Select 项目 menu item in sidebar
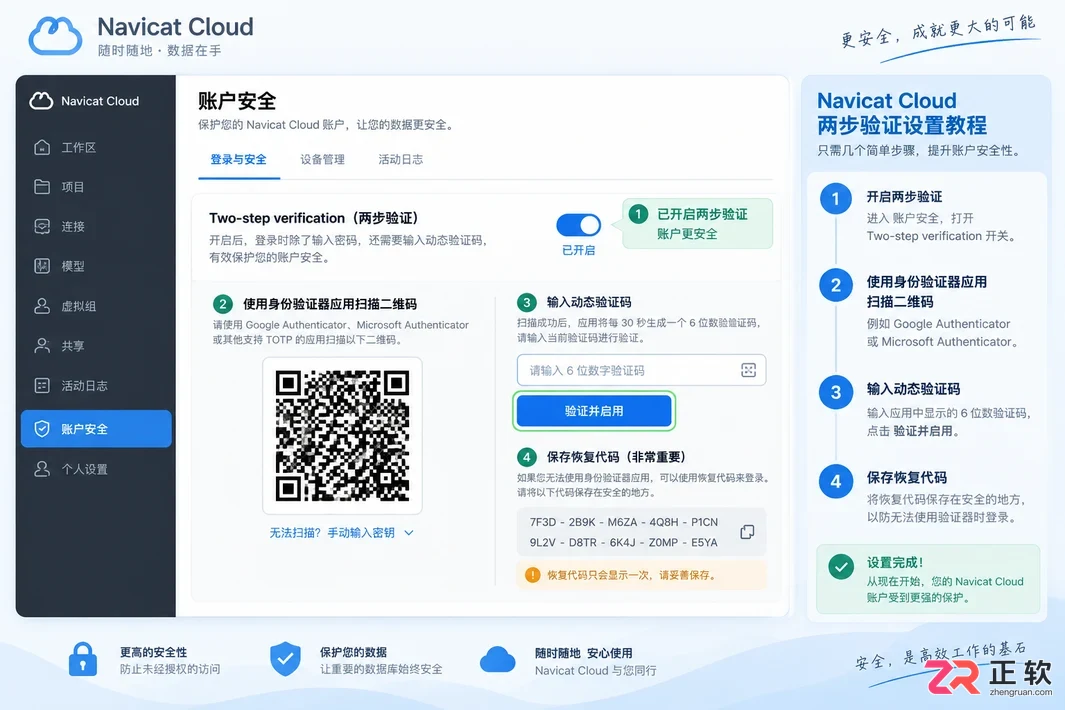This screenshot has width=1065, height=710. [96, 187]
